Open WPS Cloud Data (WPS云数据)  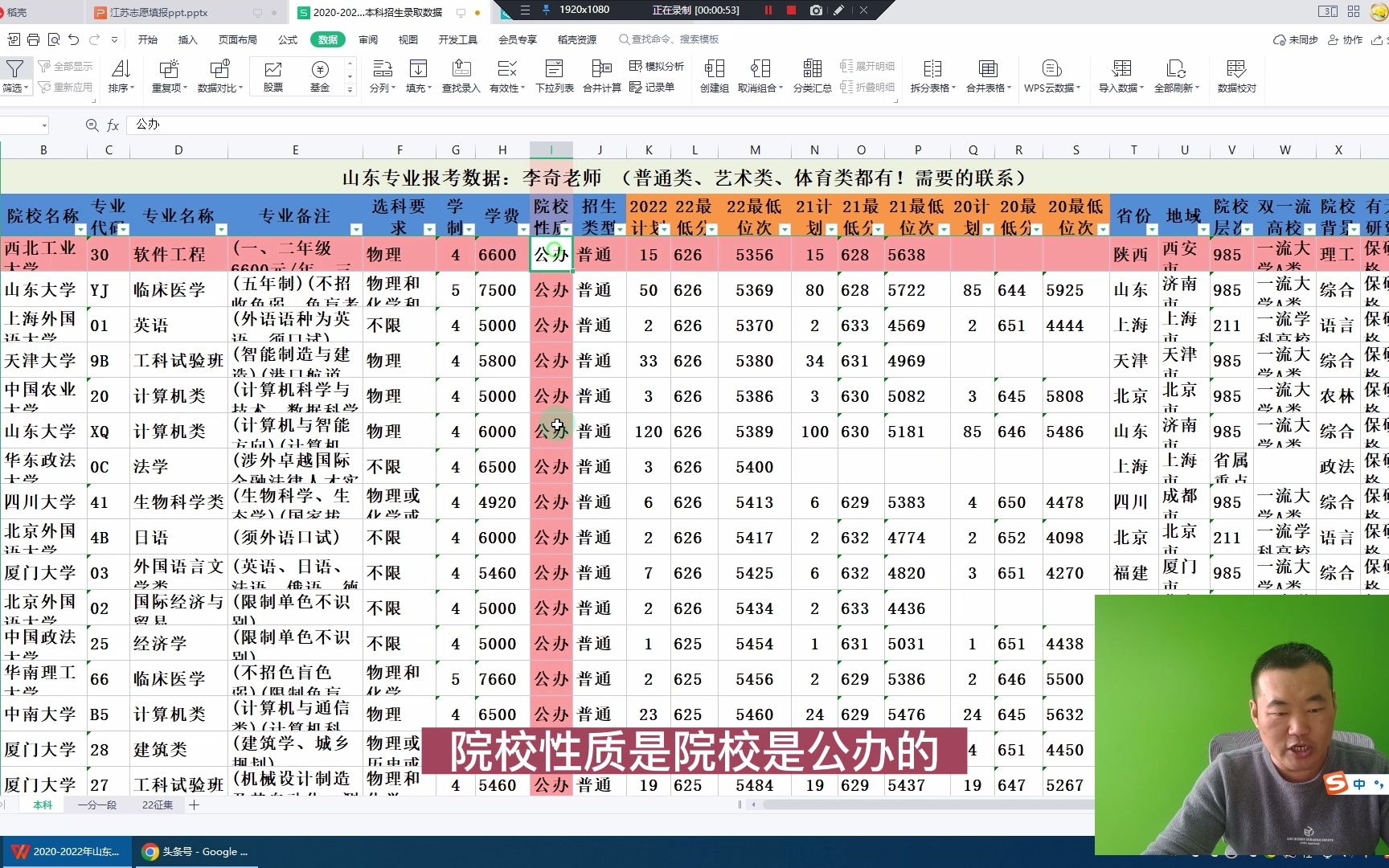click(x=1051, y=76)
